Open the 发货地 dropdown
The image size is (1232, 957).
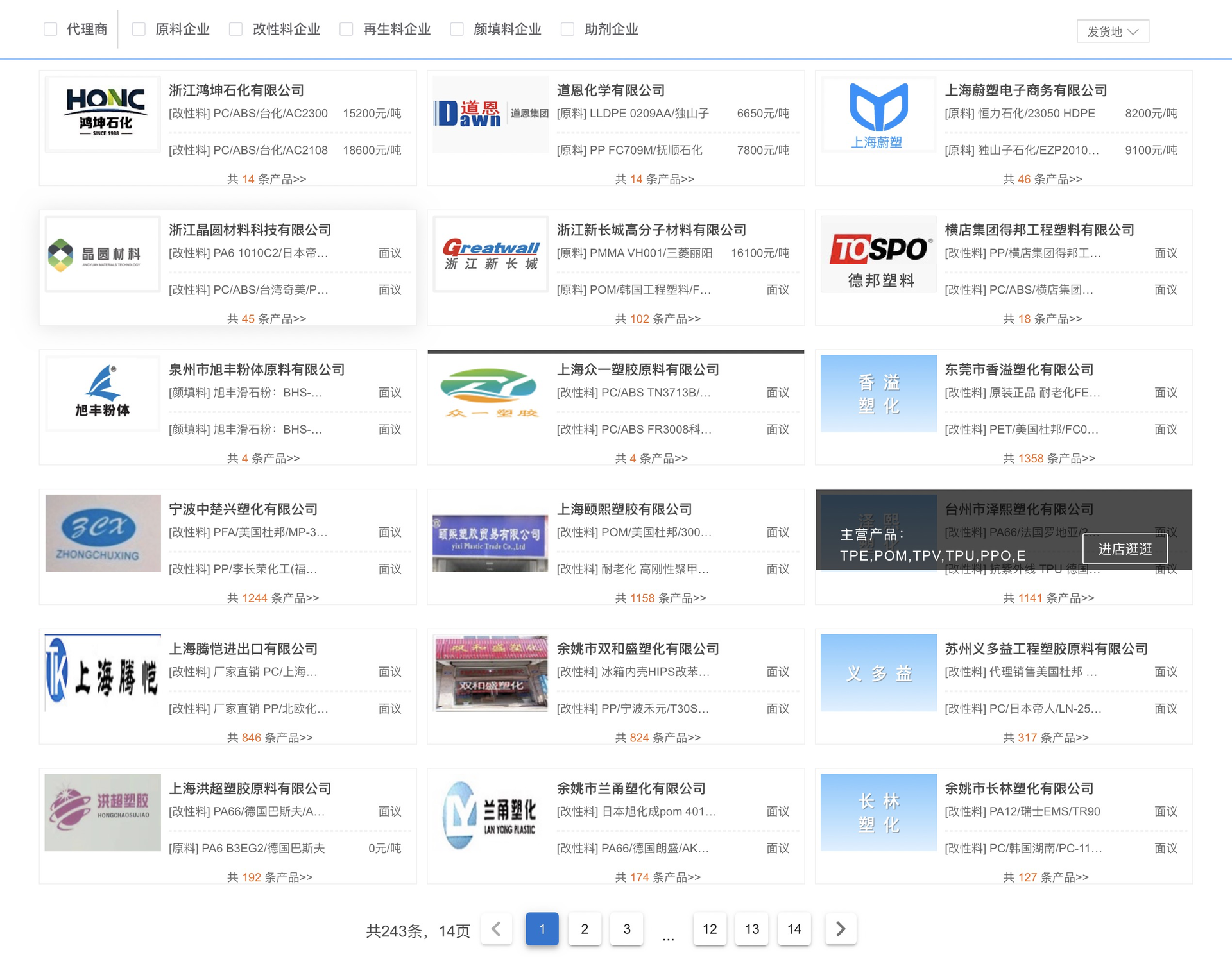point(1113,31)
